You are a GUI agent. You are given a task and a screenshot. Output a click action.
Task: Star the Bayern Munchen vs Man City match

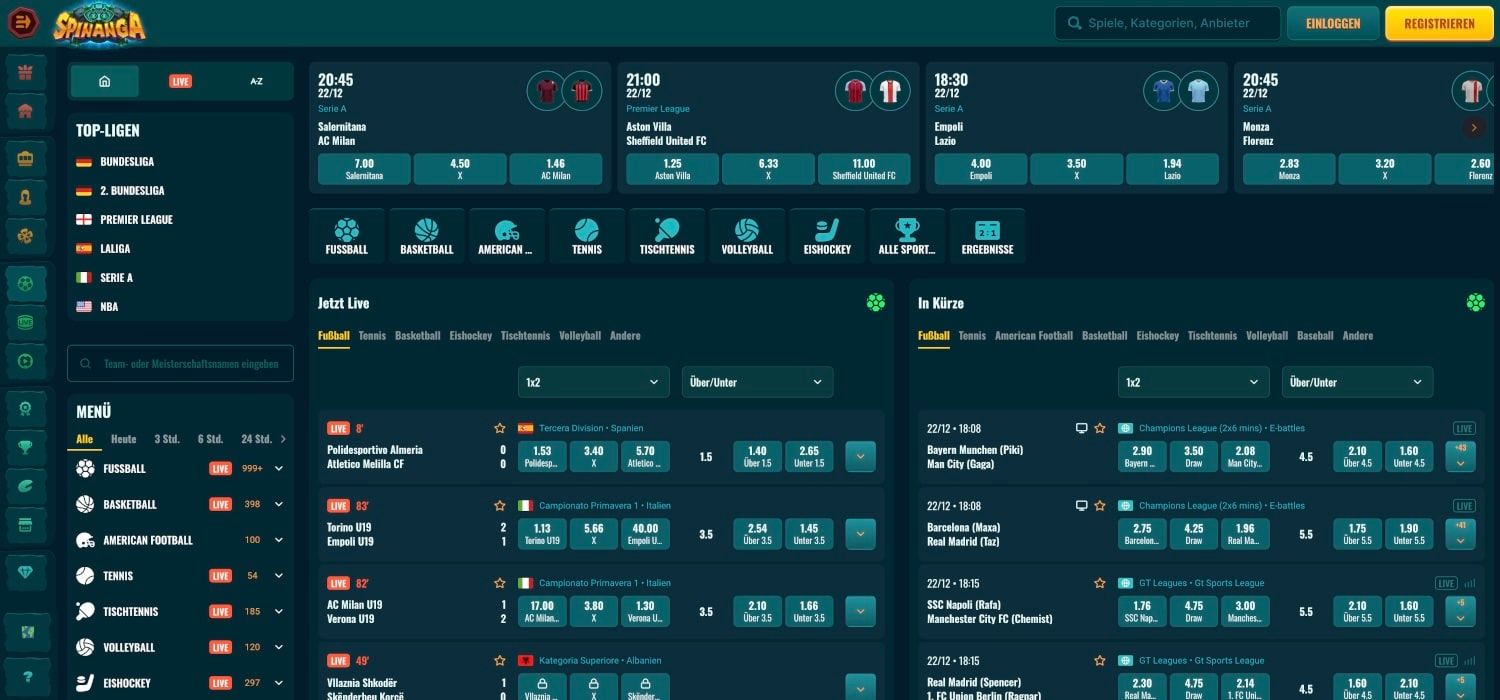point(1100,427)
